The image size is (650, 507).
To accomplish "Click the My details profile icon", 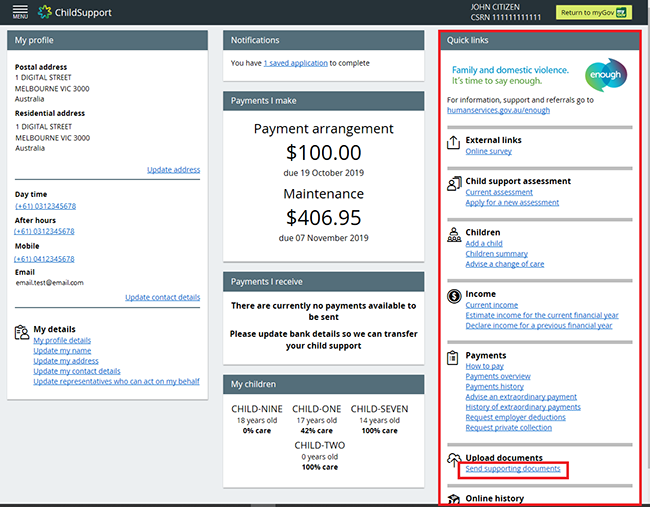I will [21, 331].
